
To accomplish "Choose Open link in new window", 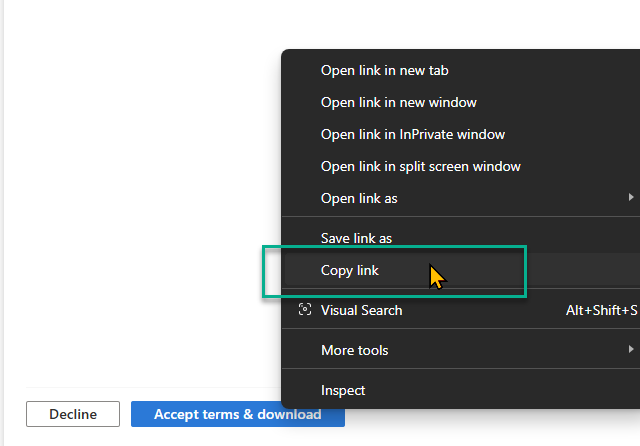I will pyautogui.click(x=398, y=102).
